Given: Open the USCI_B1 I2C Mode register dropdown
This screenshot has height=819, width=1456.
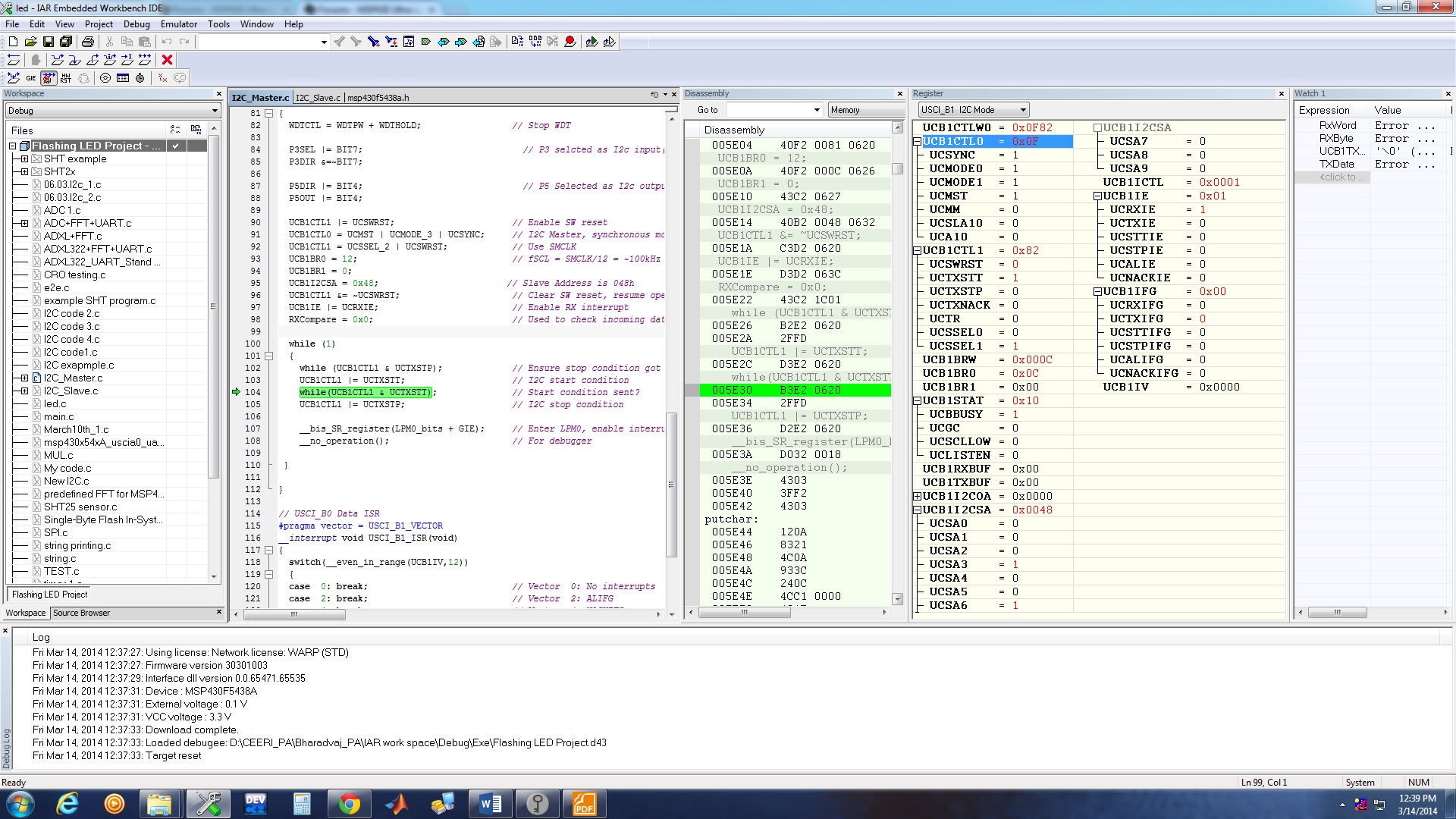Looking at the screenshot, I should pos(973,110).
